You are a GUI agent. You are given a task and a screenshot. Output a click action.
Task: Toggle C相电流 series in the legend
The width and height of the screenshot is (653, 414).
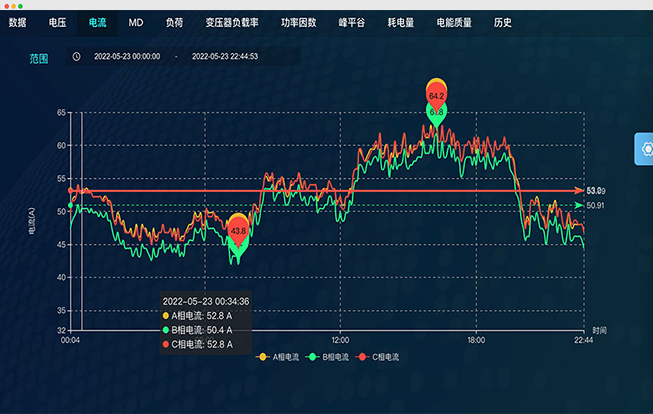382,356
